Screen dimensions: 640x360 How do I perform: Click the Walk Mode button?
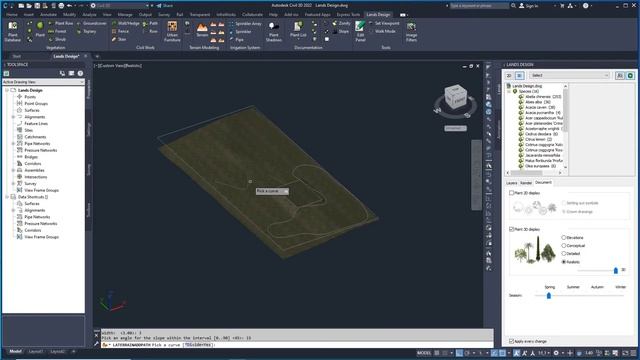(x=382, y=31)
